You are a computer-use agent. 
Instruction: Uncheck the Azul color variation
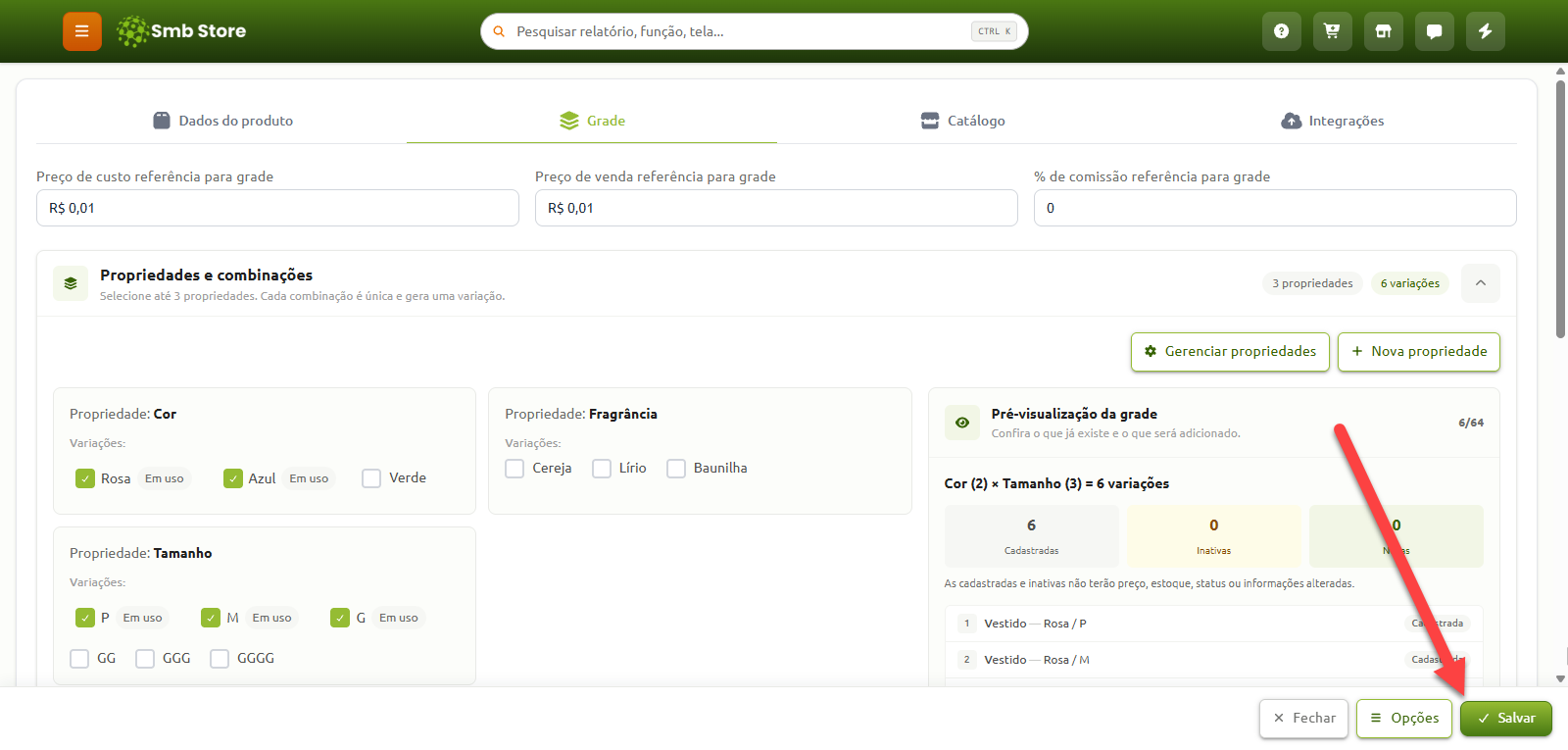233,478
